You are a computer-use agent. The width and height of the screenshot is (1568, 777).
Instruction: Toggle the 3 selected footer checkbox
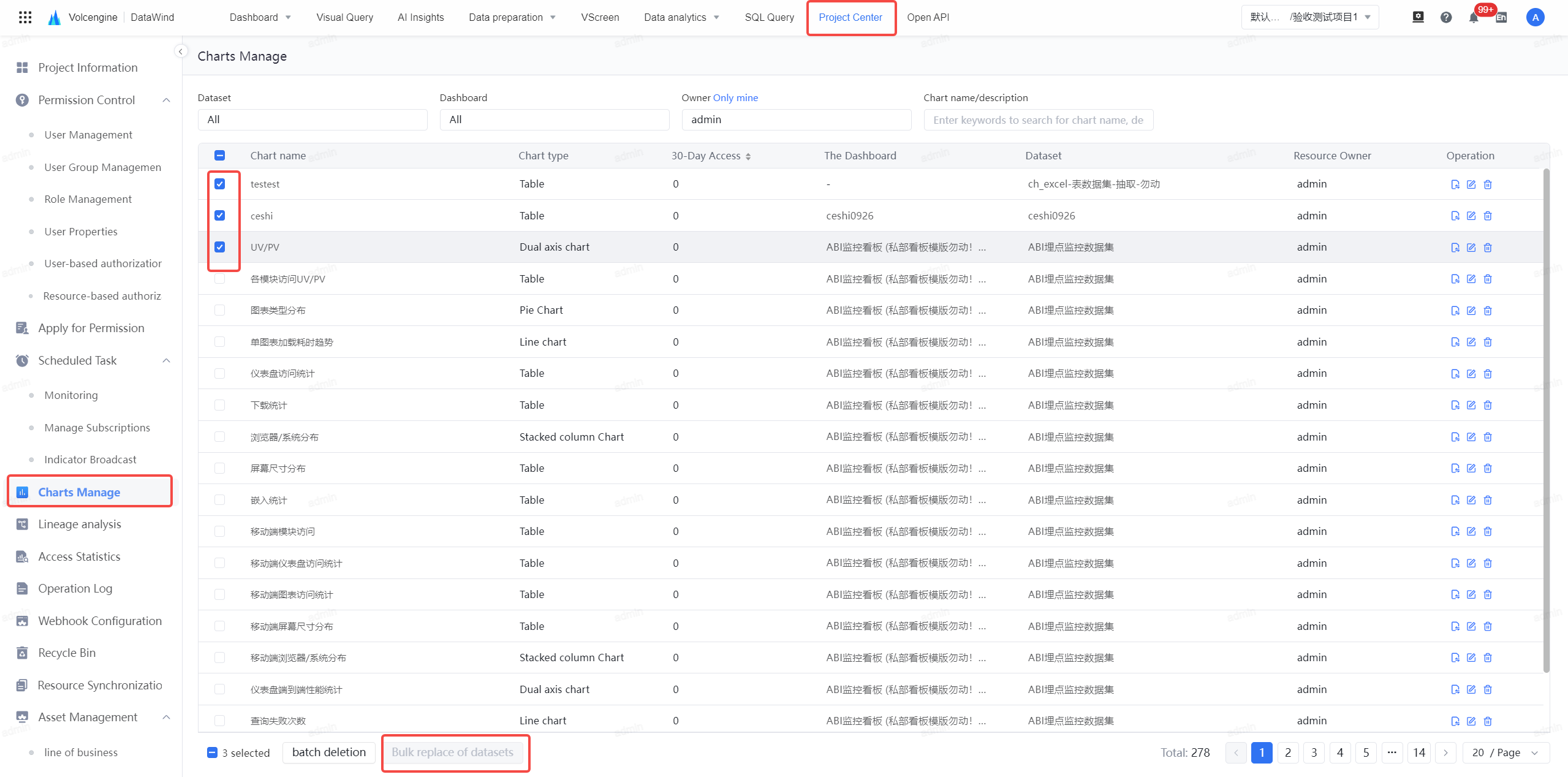tap(213, 752)
